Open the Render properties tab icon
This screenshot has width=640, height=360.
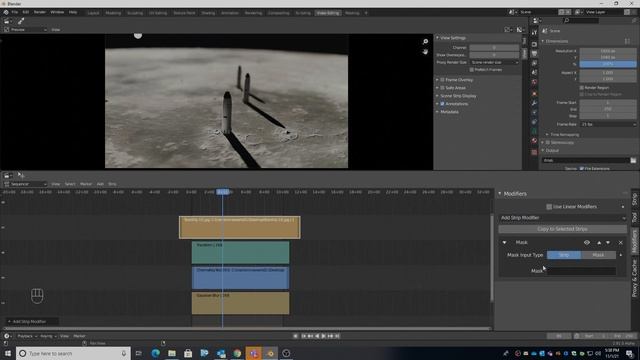[x=534, y=44]
